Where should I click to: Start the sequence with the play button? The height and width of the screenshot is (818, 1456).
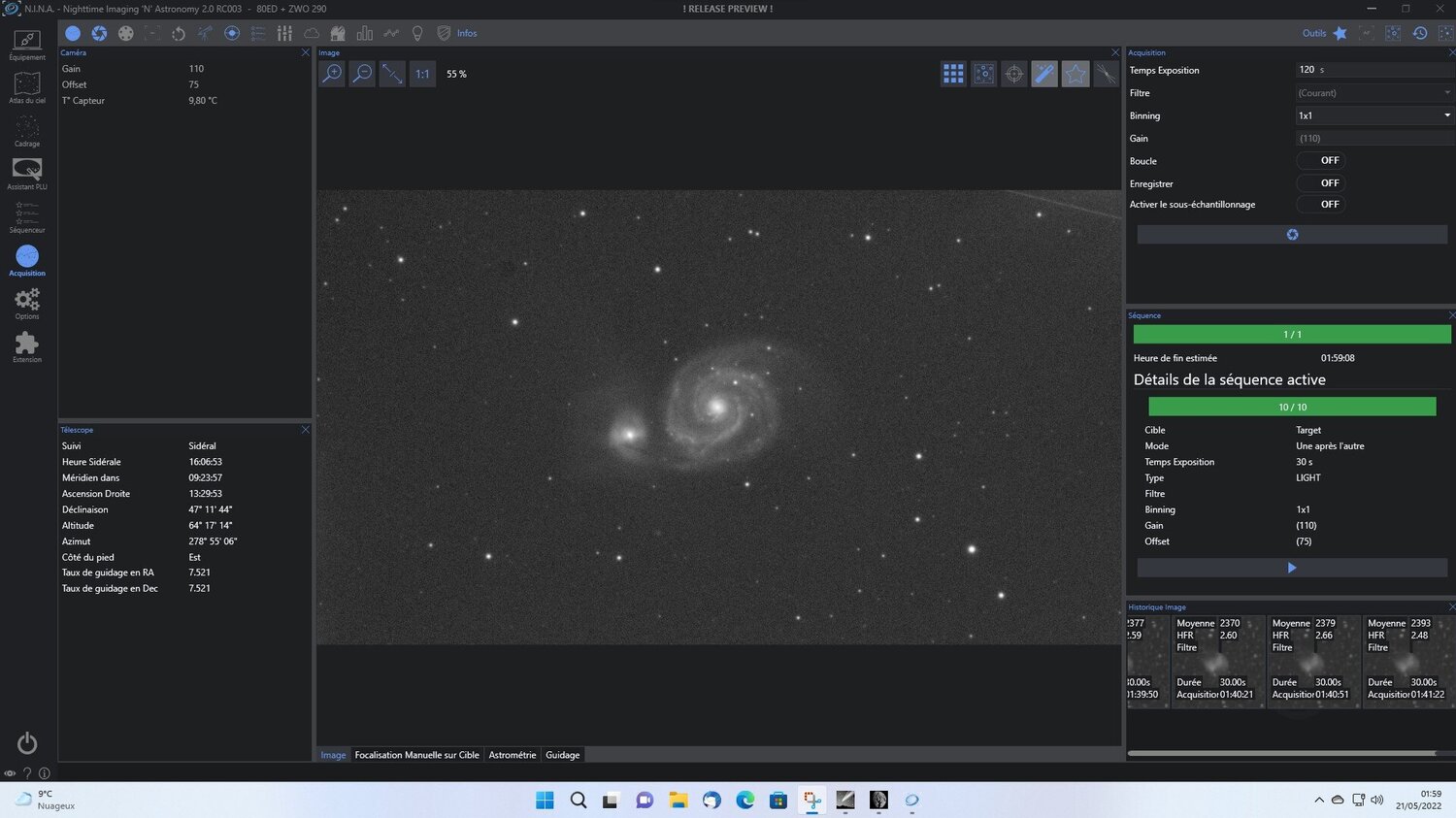click(1291, 567)
